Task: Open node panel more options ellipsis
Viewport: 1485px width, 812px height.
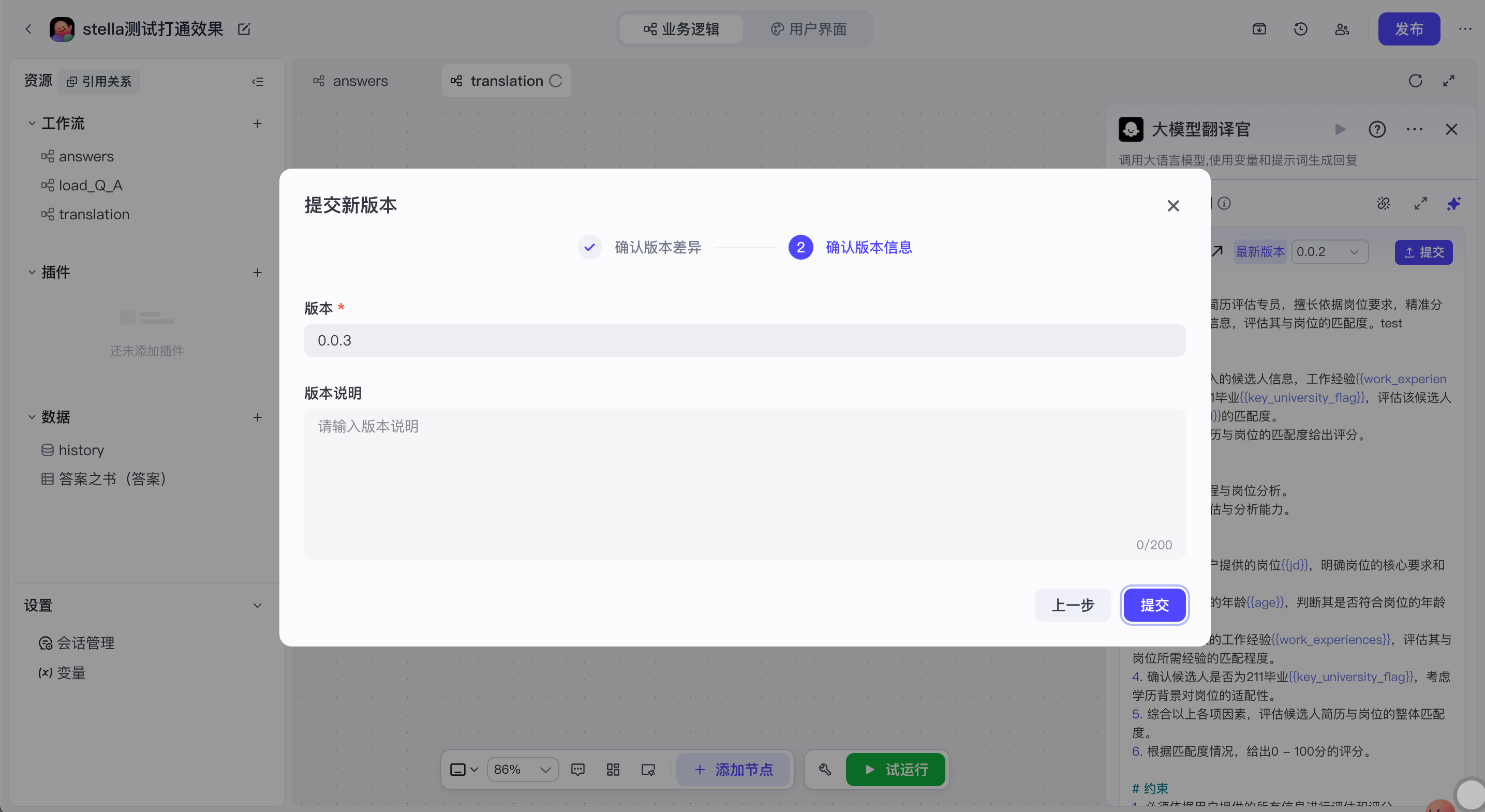Action: click(x=1414, y=129)
